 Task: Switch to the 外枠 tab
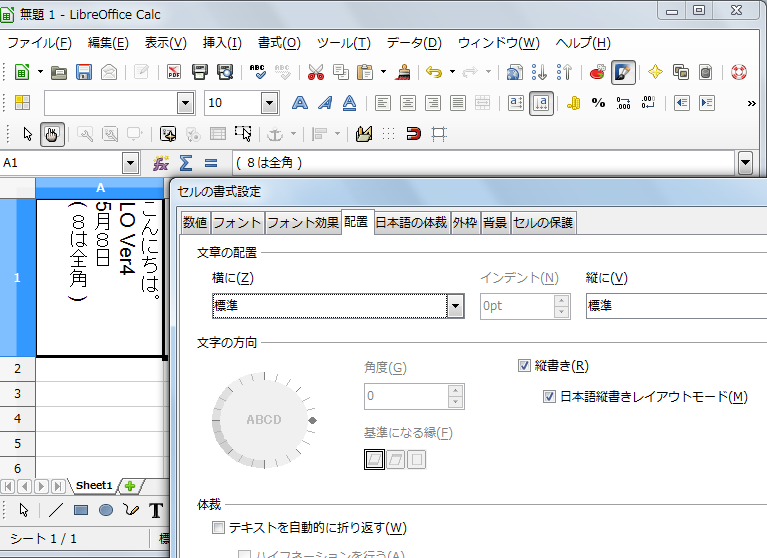(x=465, y=223)
